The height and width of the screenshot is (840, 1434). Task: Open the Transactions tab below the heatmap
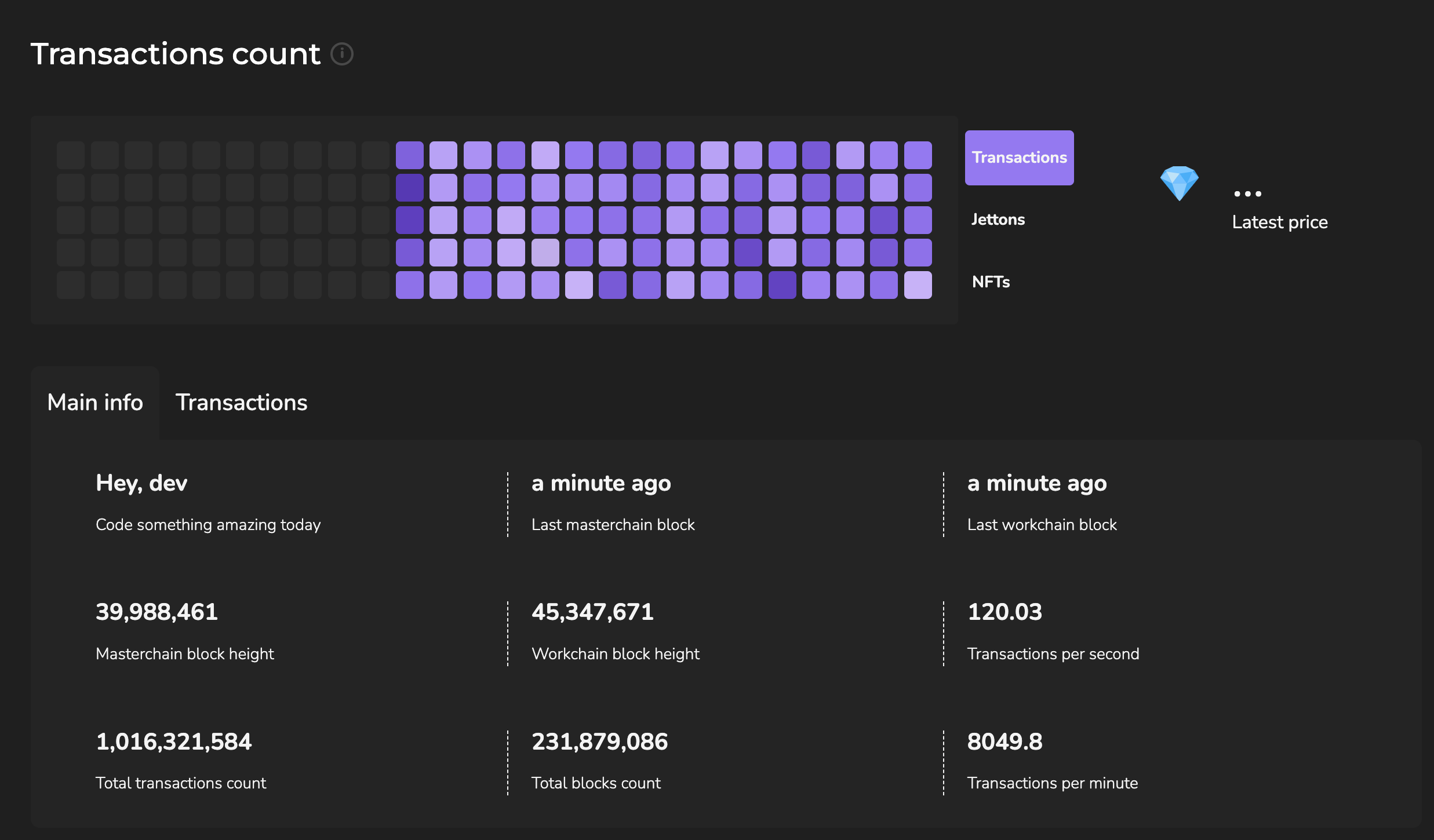pos(241,403)
